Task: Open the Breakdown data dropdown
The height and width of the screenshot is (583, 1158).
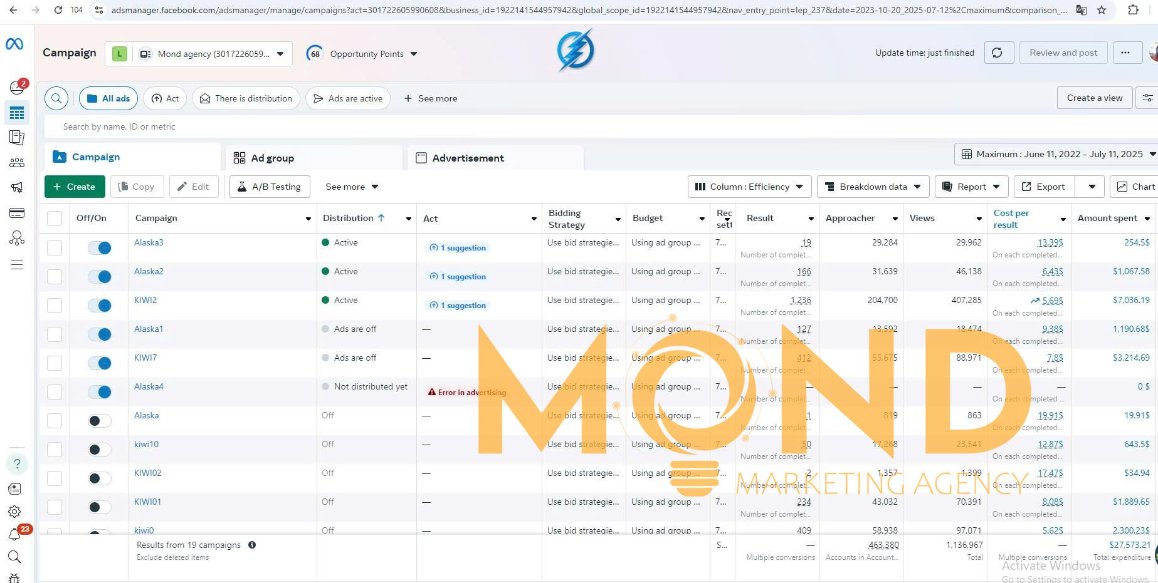Action: point(873,187)
